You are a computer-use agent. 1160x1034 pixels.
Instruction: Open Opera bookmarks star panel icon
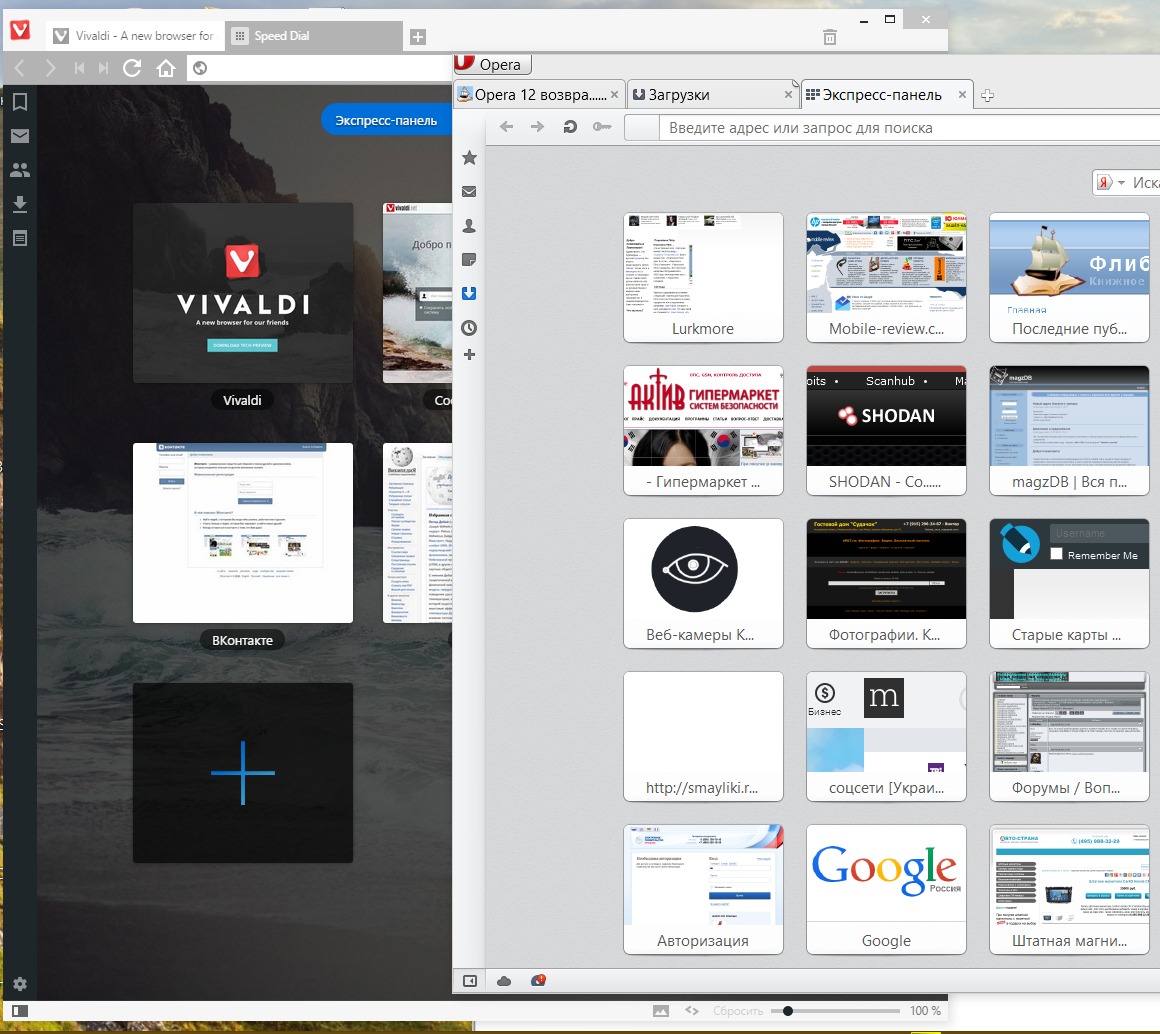click(469, 158)
